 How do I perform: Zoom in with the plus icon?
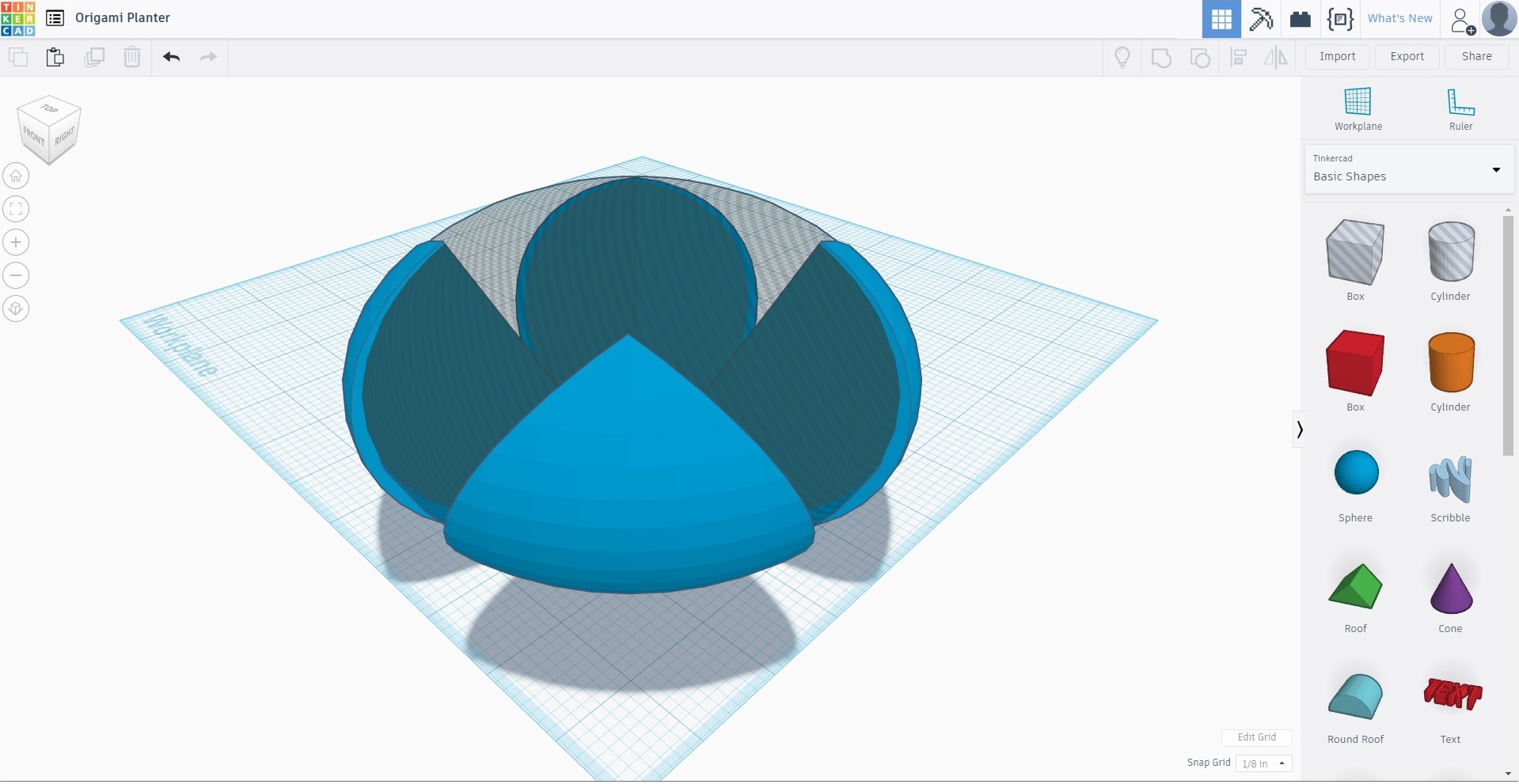[x=16, y=242]
